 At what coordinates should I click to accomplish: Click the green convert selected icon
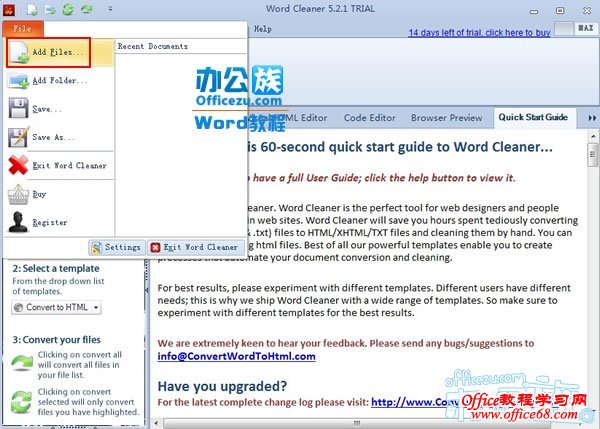click(21, 402)
